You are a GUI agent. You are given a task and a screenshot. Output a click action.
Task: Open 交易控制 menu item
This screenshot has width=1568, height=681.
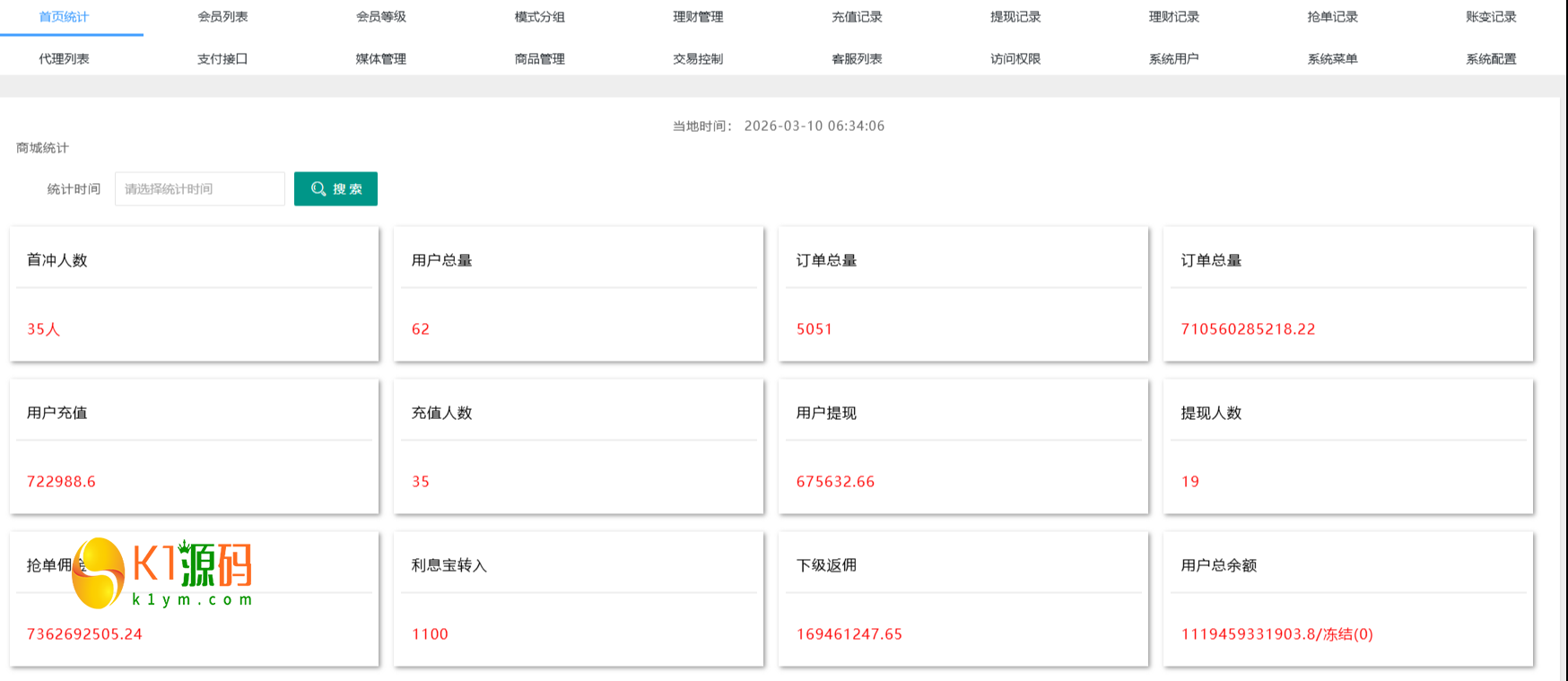pyautogui.click(x=698, y=59)
